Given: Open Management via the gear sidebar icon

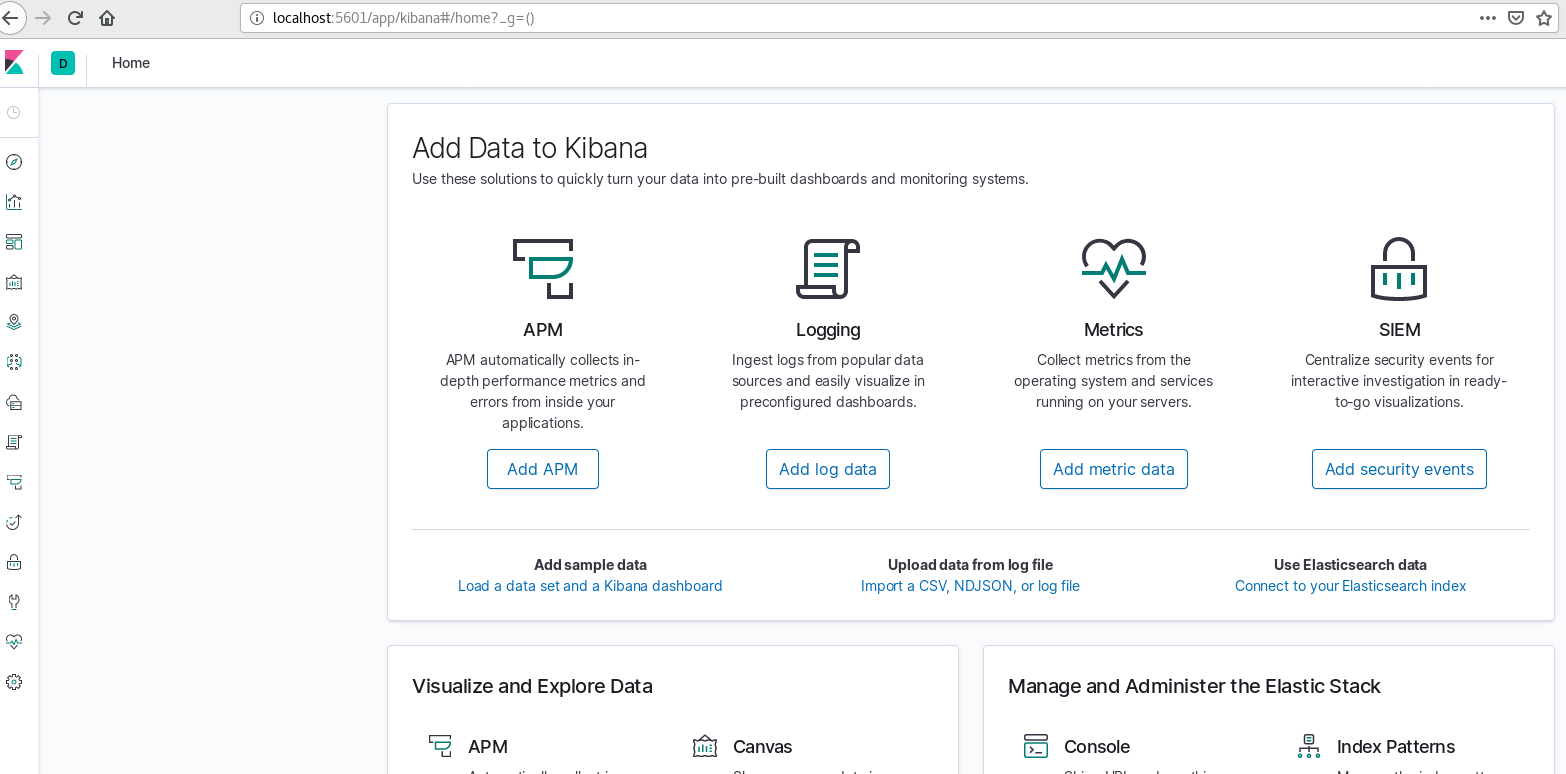Looking at the screenshot, I should (14, 682).
